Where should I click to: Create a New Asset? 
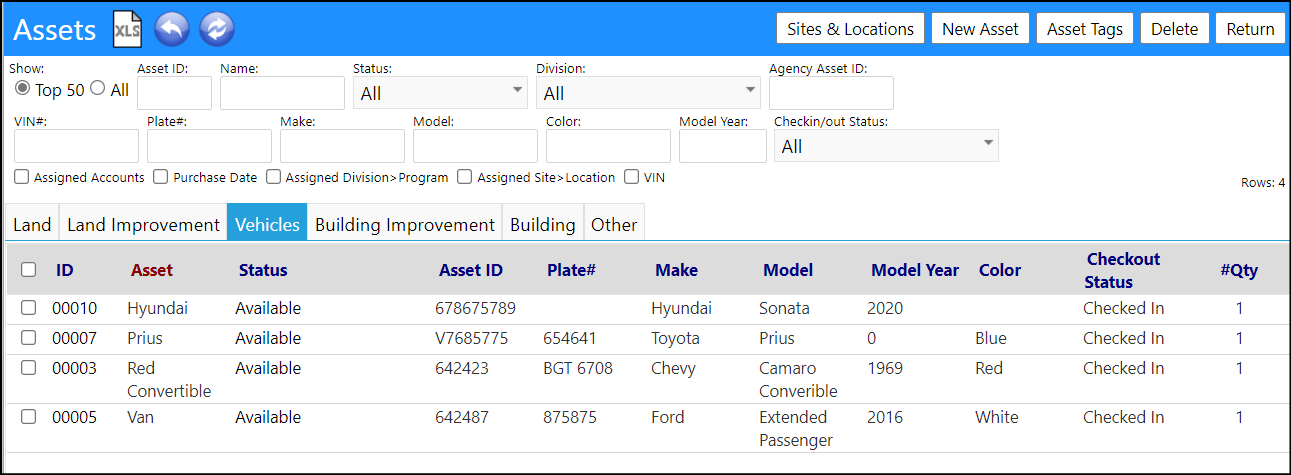[980, 29]
